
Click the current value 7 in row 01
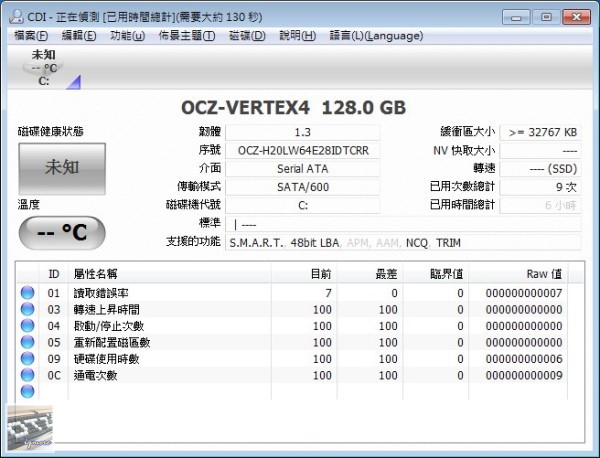pos(328,293)
